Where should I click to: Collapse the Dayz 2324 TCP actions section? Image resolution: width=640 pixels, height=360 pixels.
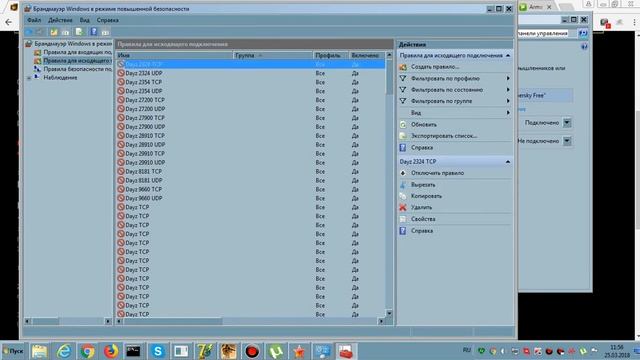pos(508,162)
